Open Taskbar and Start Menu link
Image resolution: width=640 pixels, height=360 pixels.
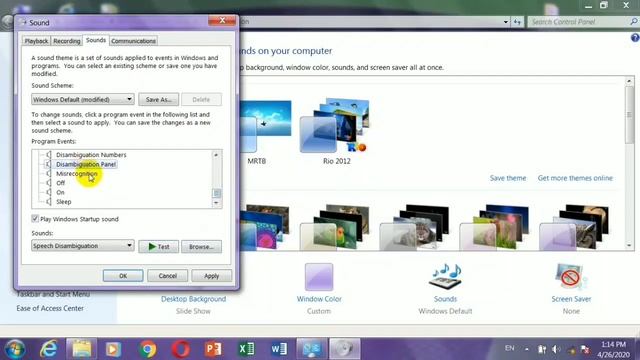(53, 294)
